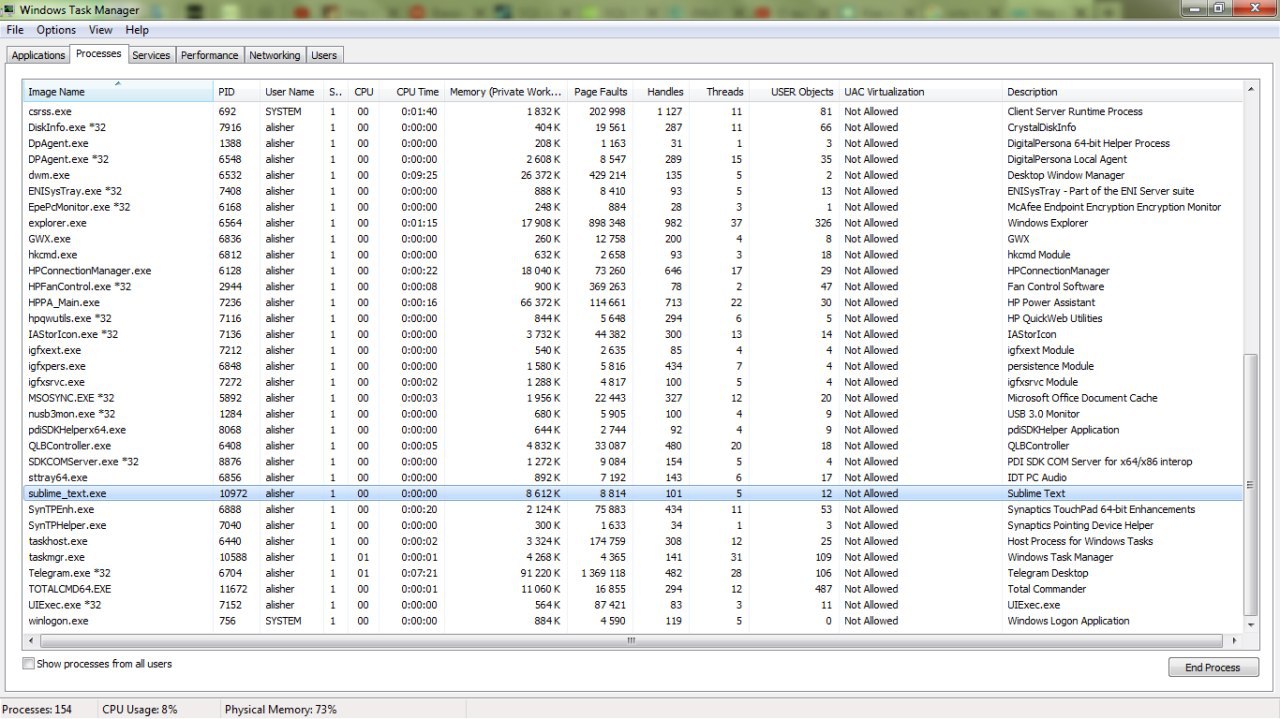Click the vertical scrollbar down arrow
Screen dimensions: 1280x719
coord(1251,624)
